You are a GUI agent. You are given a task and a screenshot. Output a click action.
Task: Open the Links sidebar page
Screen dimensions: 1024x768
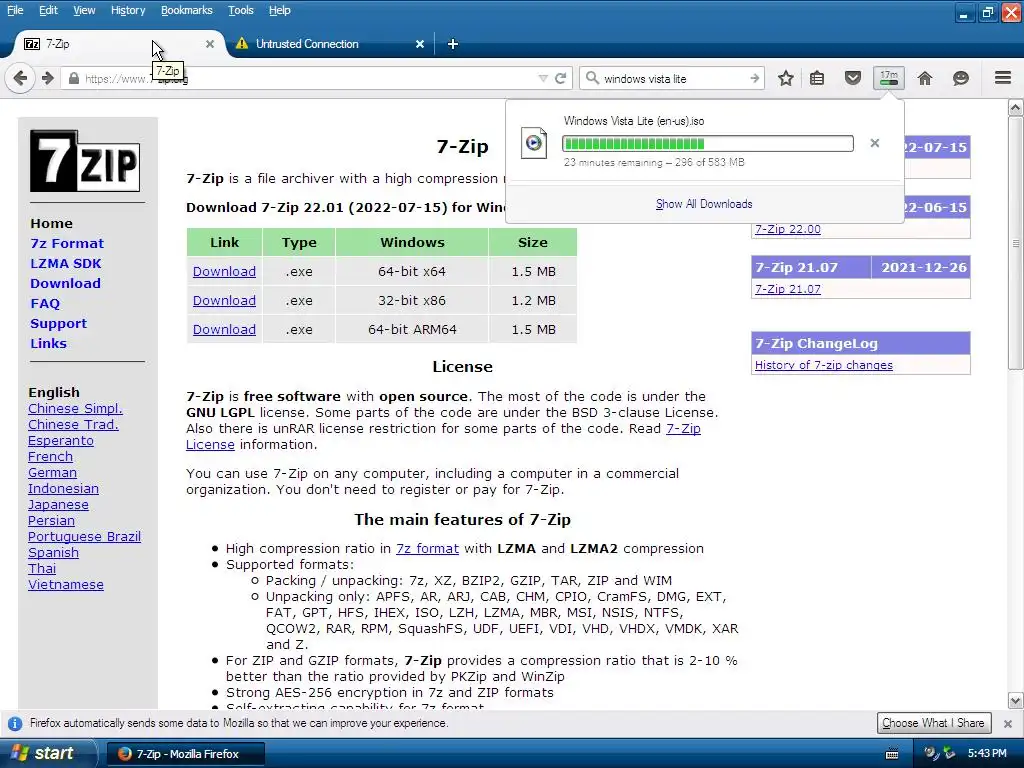48,344
